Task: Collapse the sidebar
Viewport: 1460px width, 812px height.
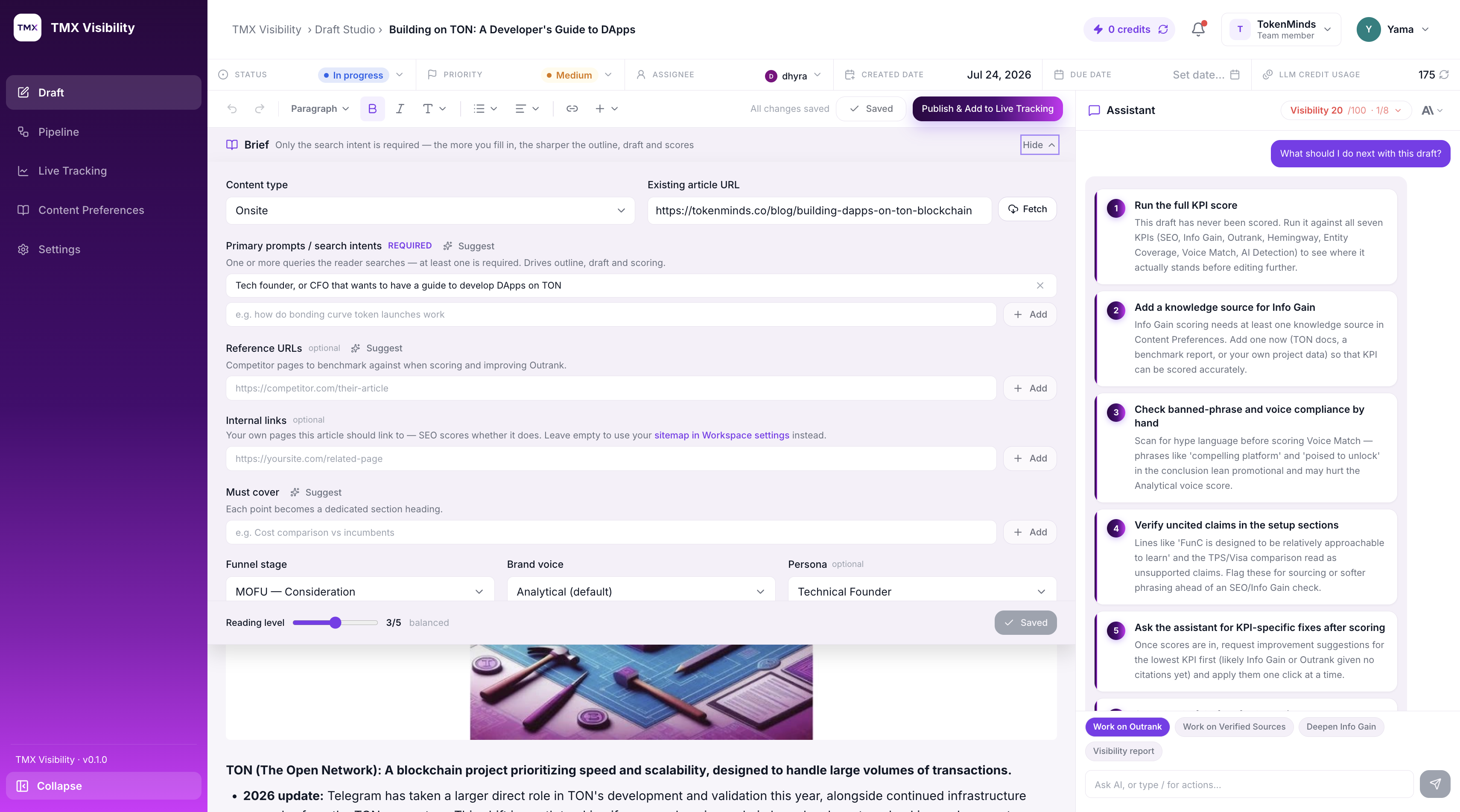Action: tap(104, 786)
